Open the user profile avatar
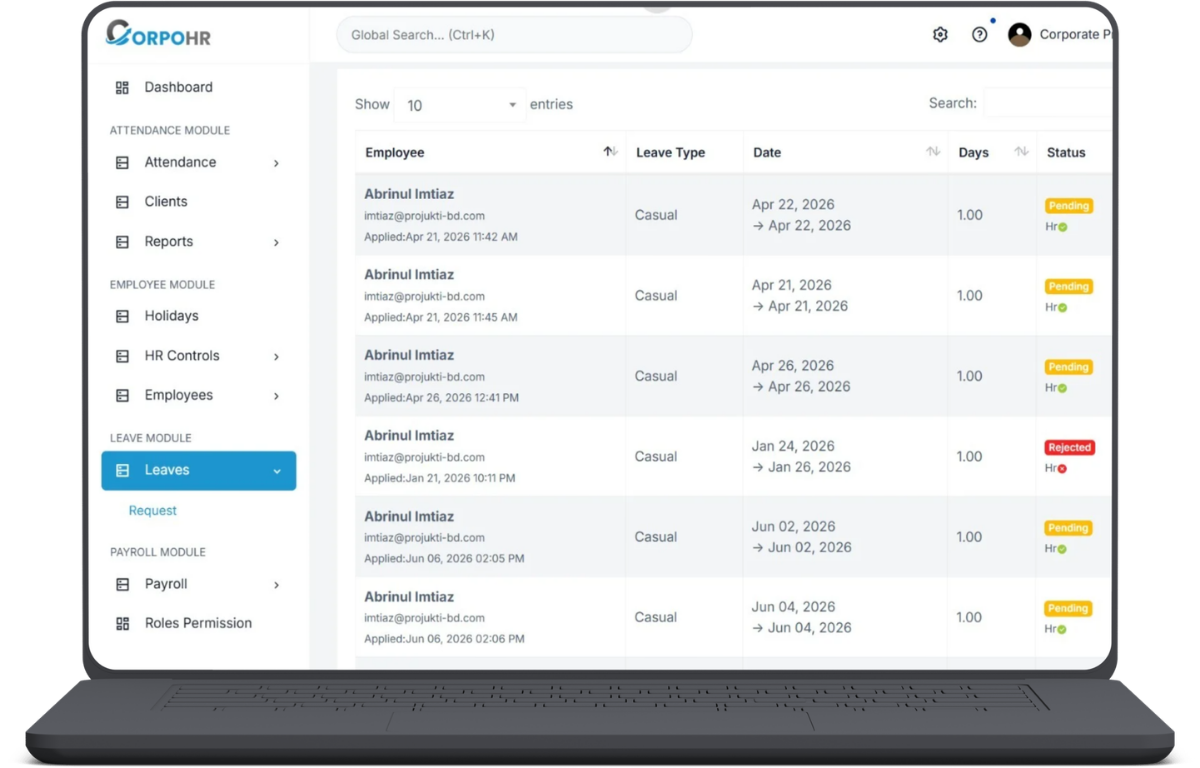The image size is (1200, 768). coord(1020,35)
